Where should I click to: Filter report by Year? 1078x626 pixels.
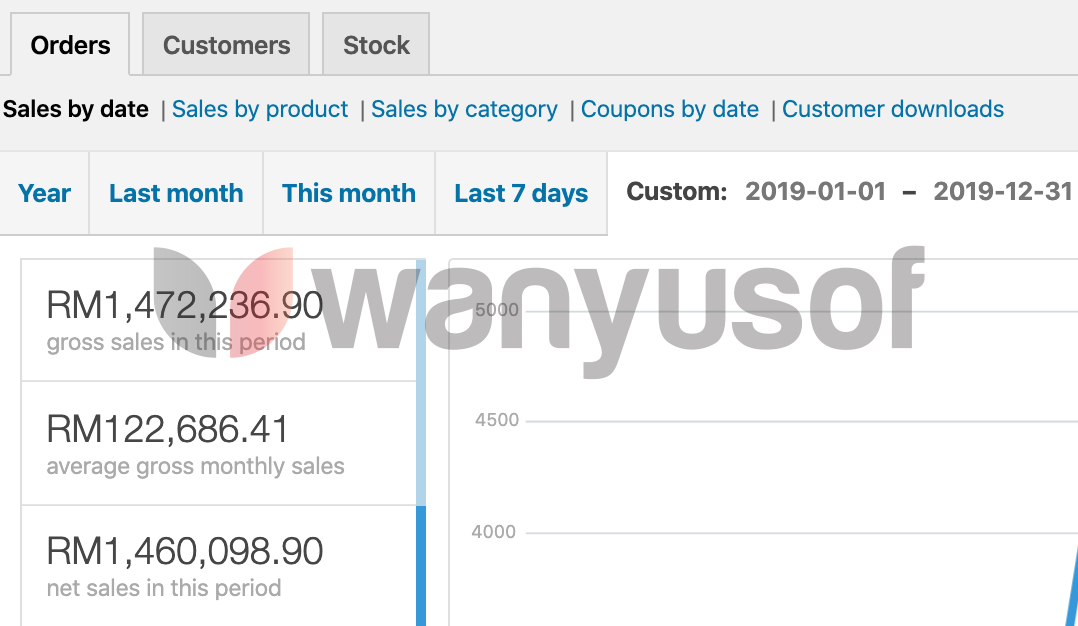click(x=45, y=193)
